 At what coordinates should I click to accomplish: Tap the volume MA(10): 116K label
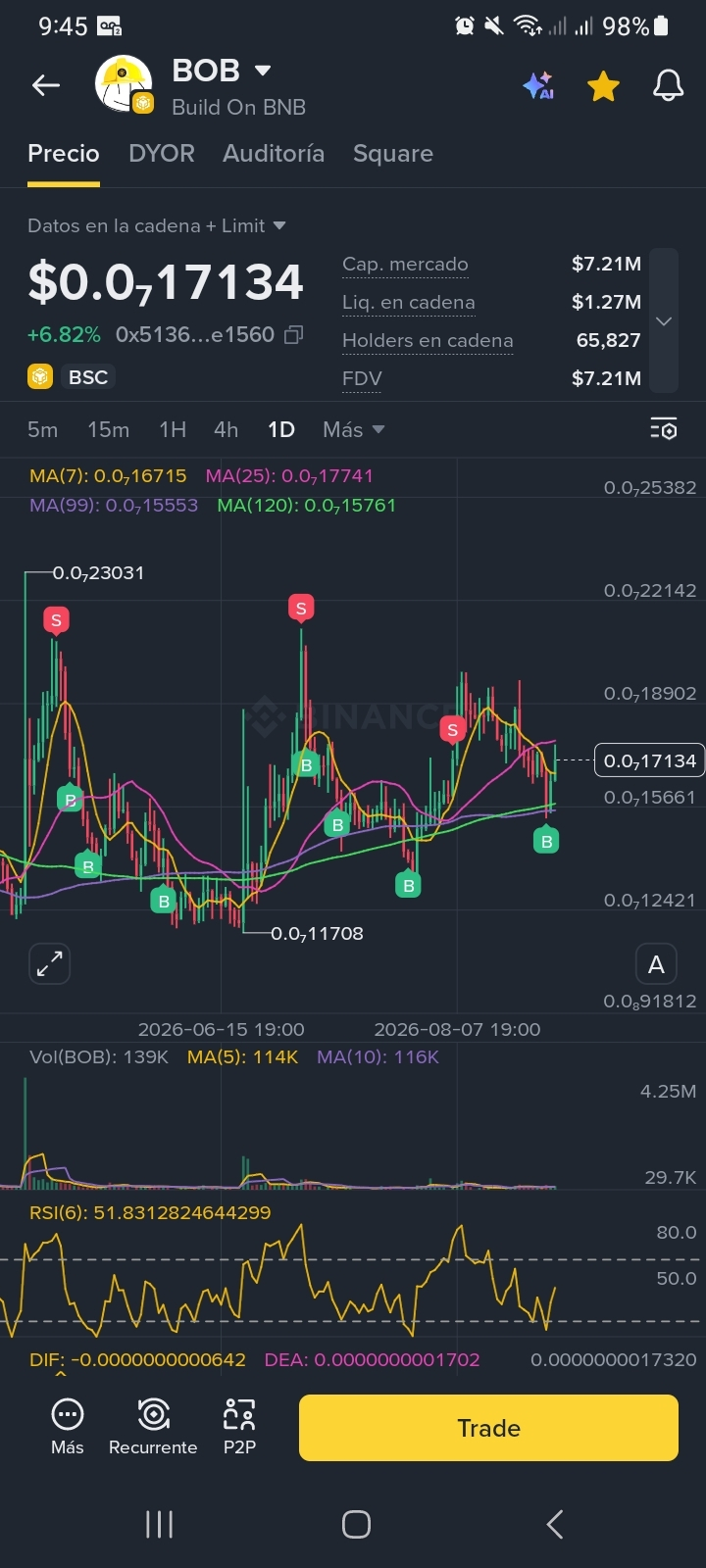(x=378, y=1057)
